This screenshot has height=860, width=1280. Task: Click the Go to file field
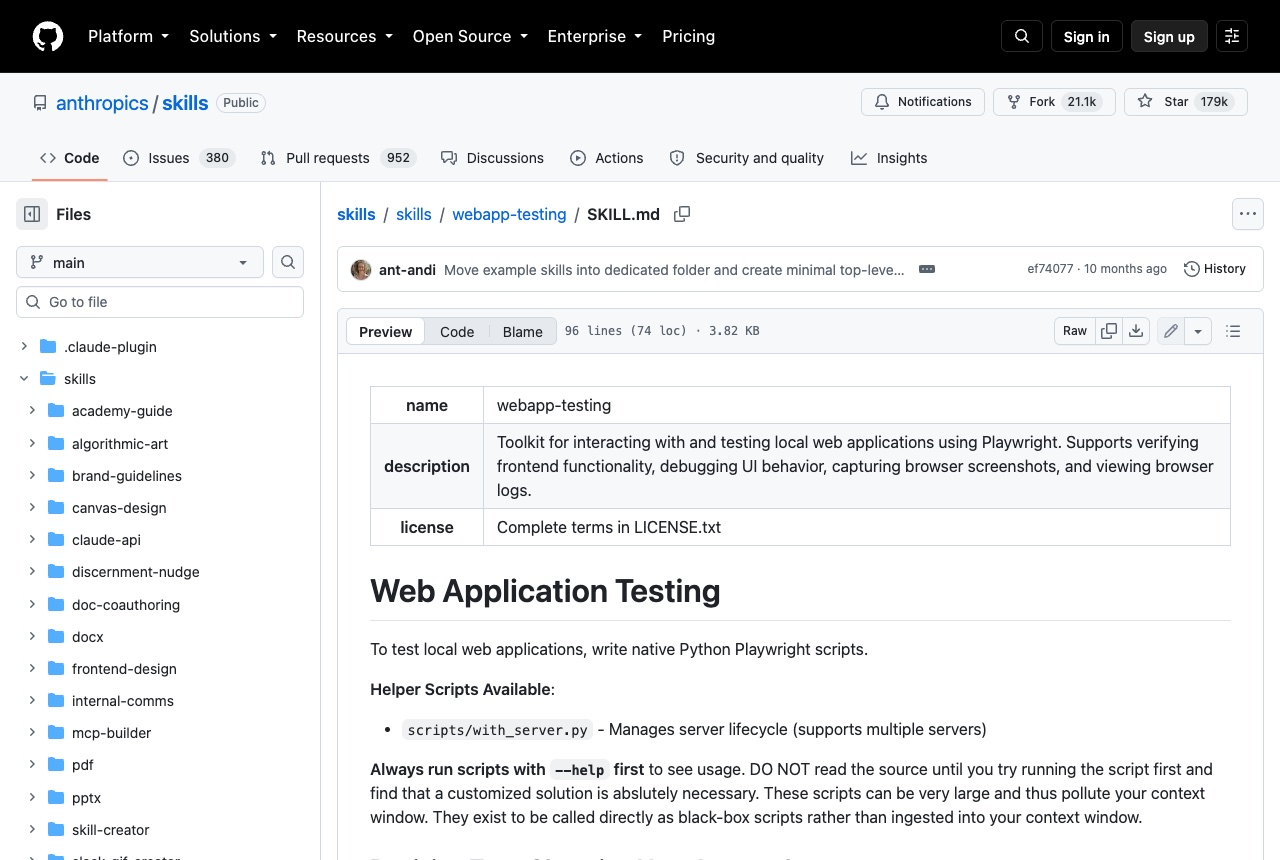(x=160, y=302)
